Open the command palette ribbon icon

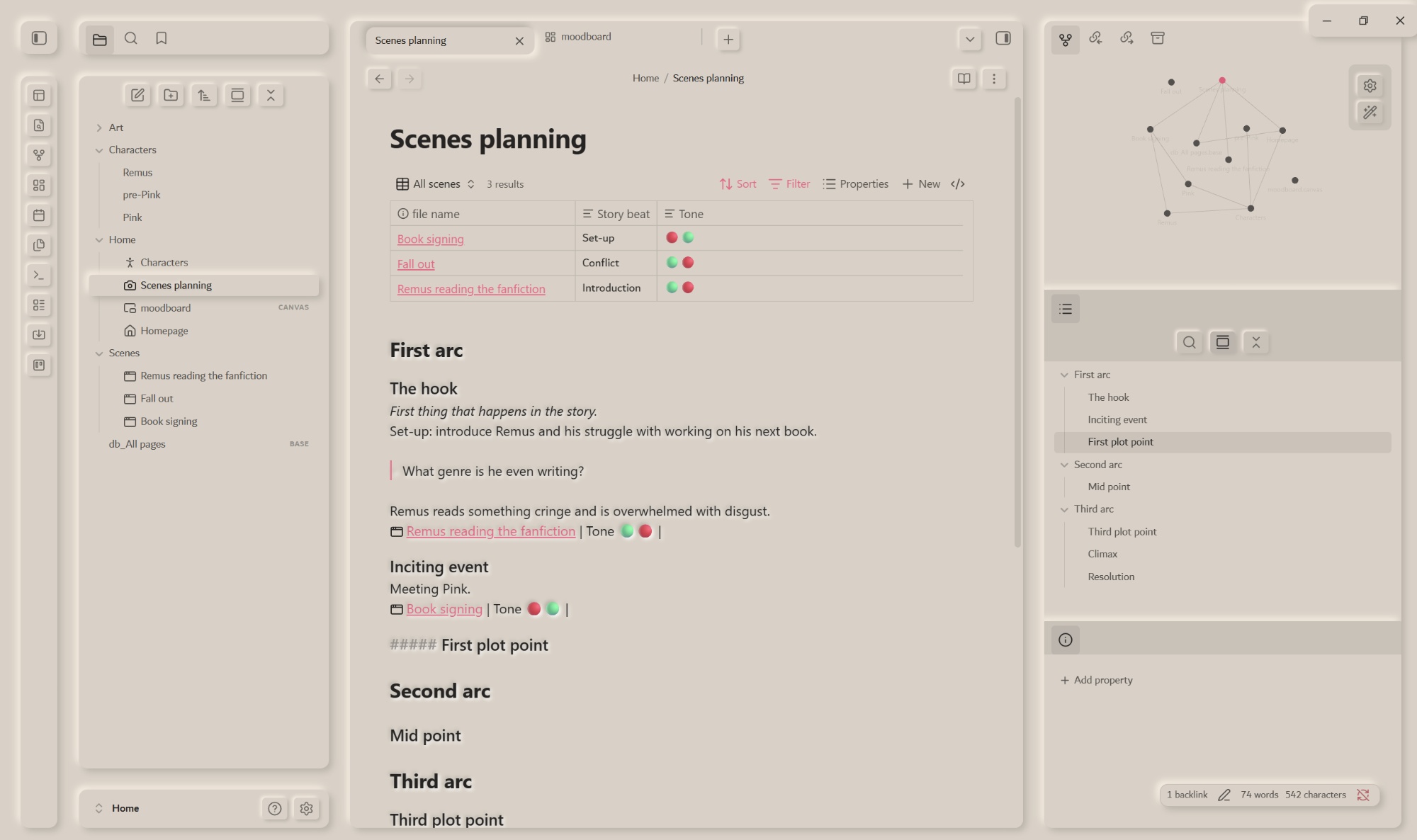click(x=39, y=275)
